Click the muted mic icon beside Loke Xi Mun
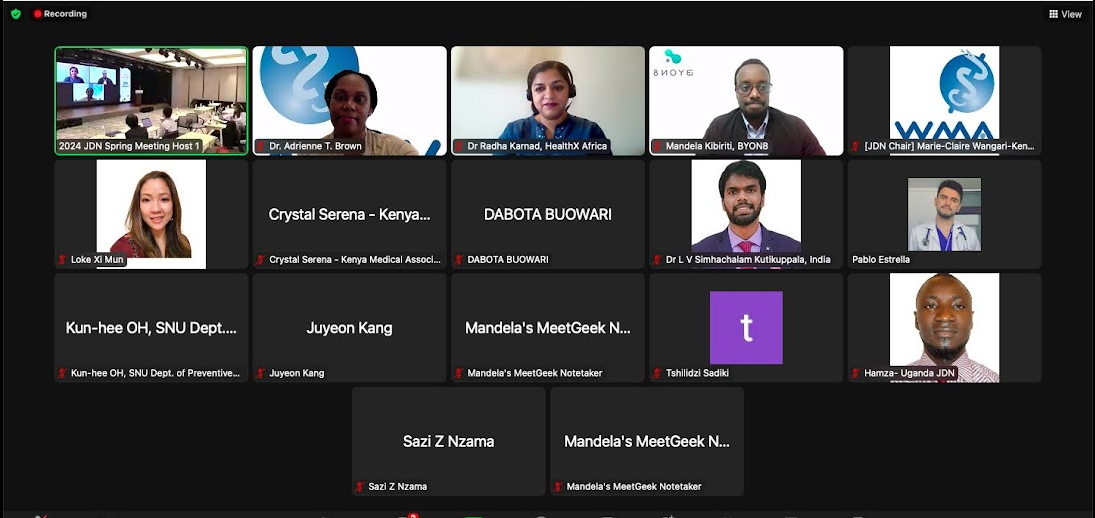 (62, 260)
